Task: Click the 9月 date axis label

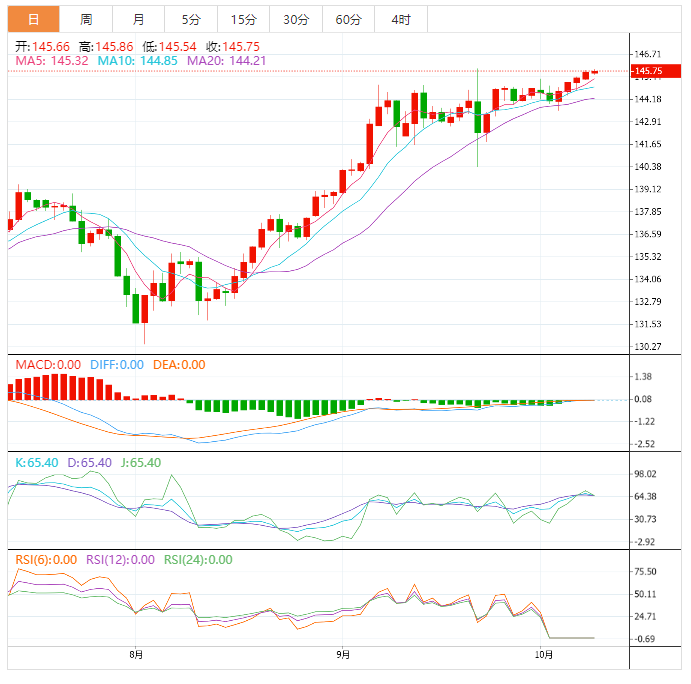Action: coord(343,655)
